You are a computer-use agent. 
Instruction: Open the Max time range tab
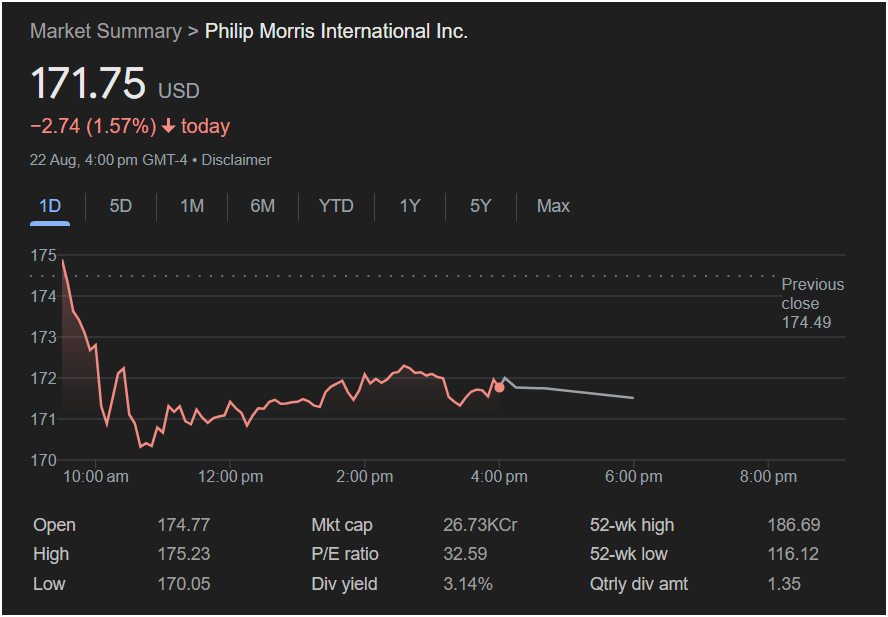tap(553, 206)
